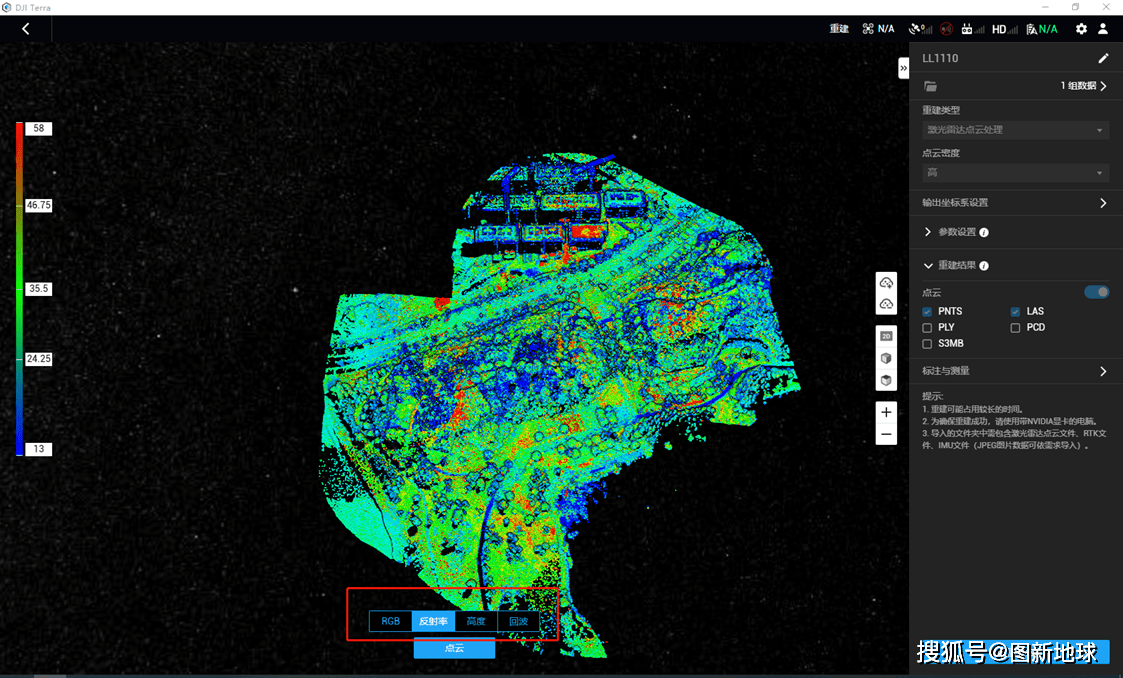Open the 重建 menu in top bar
Image resolution: width=1123 pixels, height=678 pixels.
[x=839, y=29]
